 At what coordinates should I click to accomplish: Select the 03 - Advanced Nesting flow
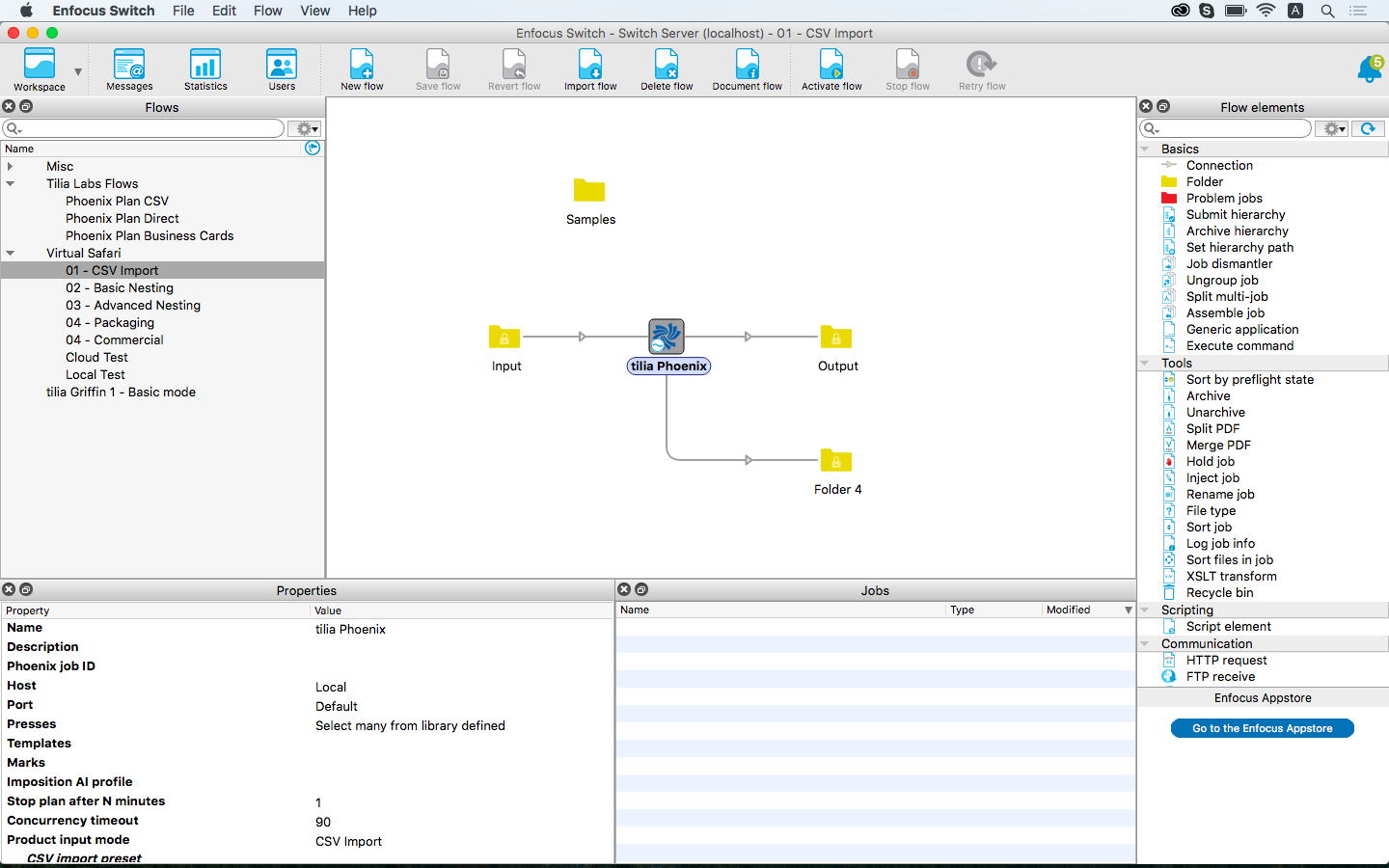[x=133, y=306]
